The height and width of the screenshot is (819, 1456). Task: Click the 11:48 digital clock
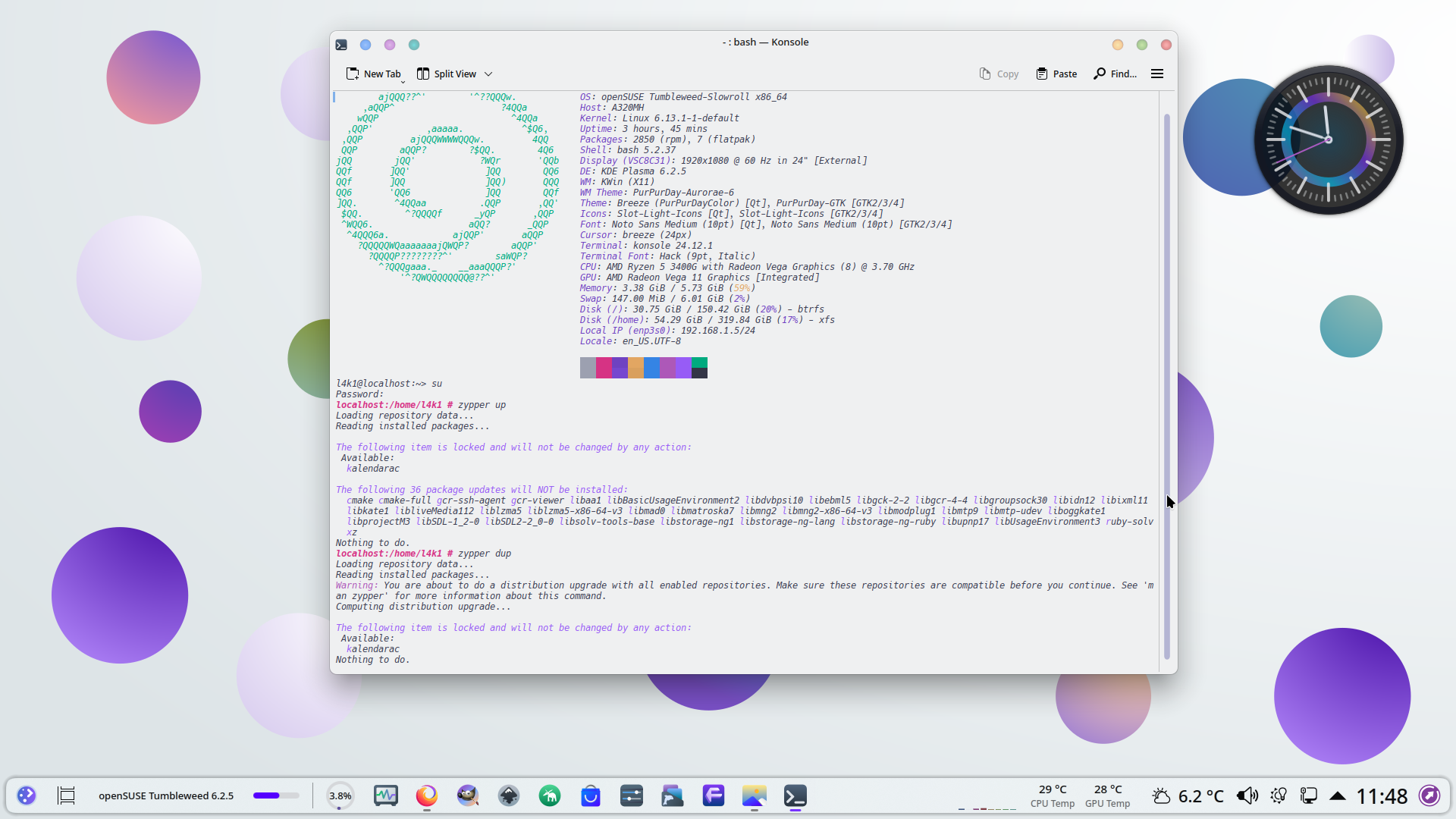pyautogui.click(x=1382, y=795)
